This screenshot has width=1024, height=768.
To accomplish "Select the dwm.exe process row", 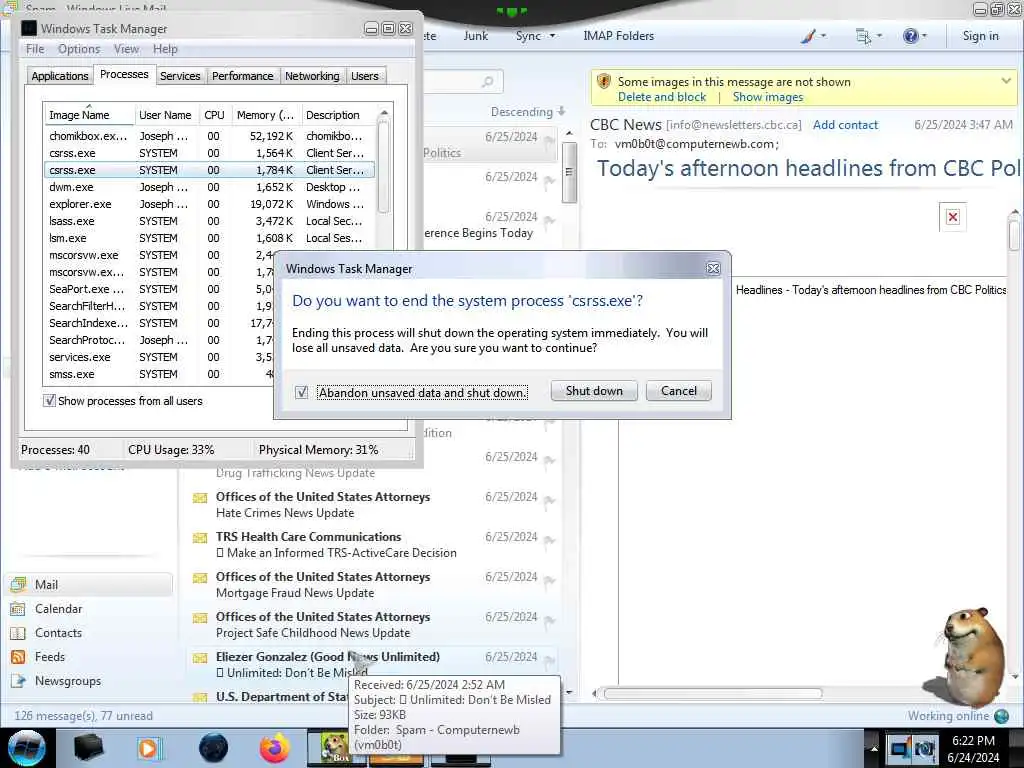I will click(209, 187).
